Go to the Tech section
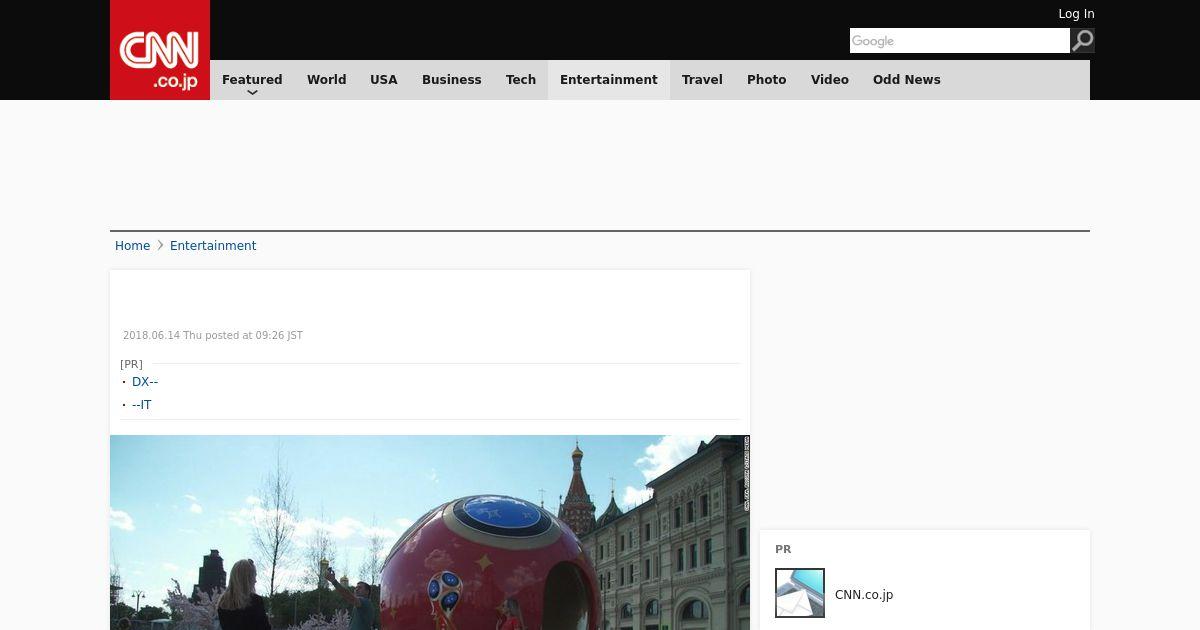Viewport: 1200px width, 630px height. (x=521, y=80)
